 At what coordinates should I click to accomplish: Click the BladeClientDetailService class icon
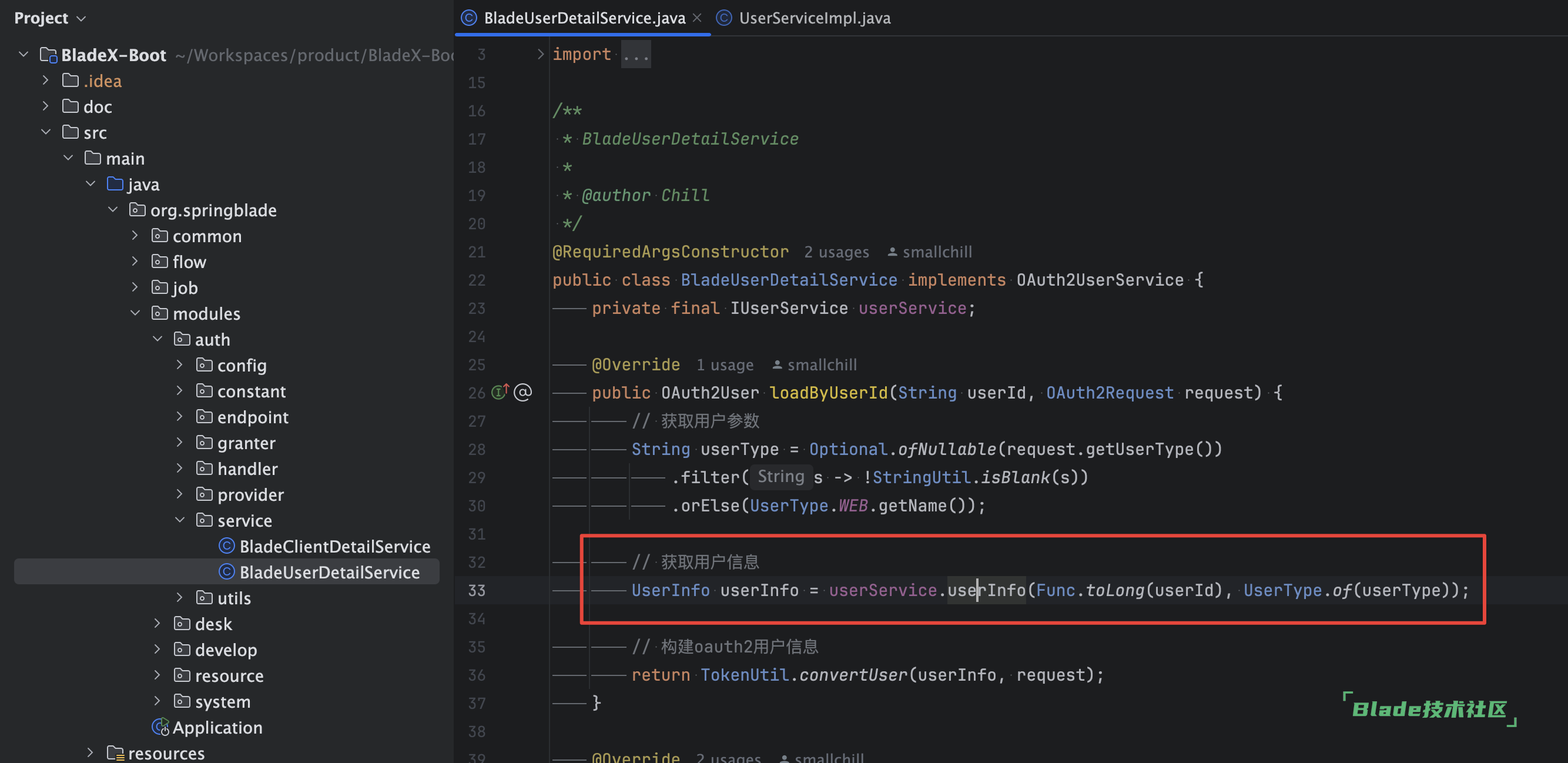pos(226,546)
